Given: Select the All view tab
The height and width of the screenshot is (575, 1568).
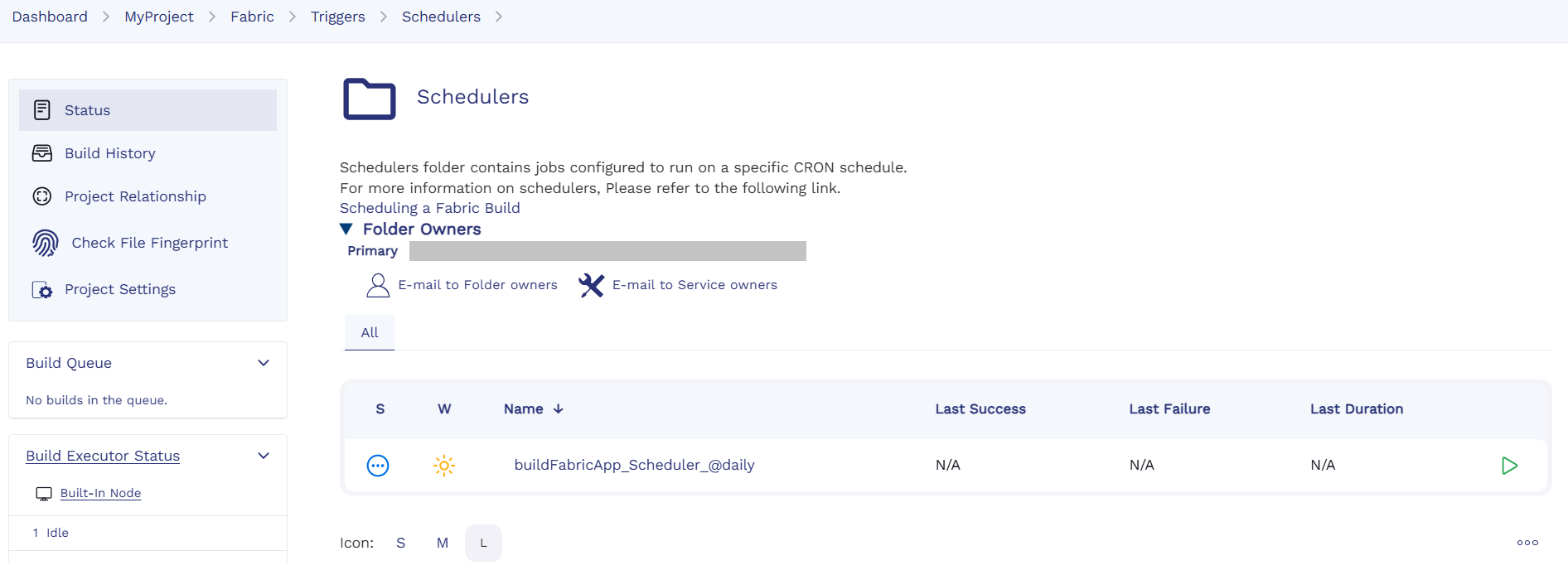Looking at the screenshot, I should (x=370, y=333).
